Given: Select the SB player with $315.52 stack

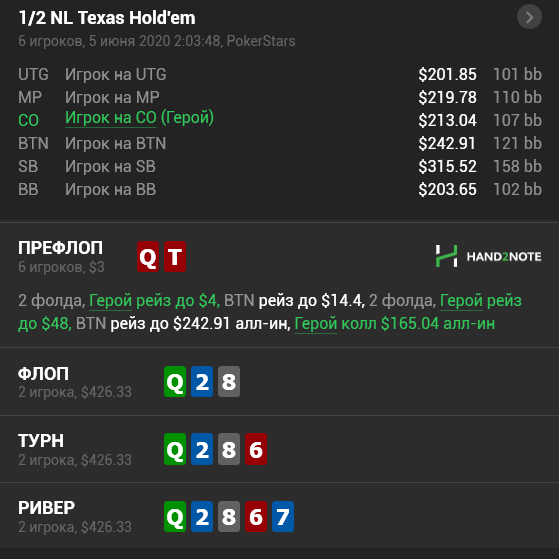Looking at the screenshot, I should [280, 166].
